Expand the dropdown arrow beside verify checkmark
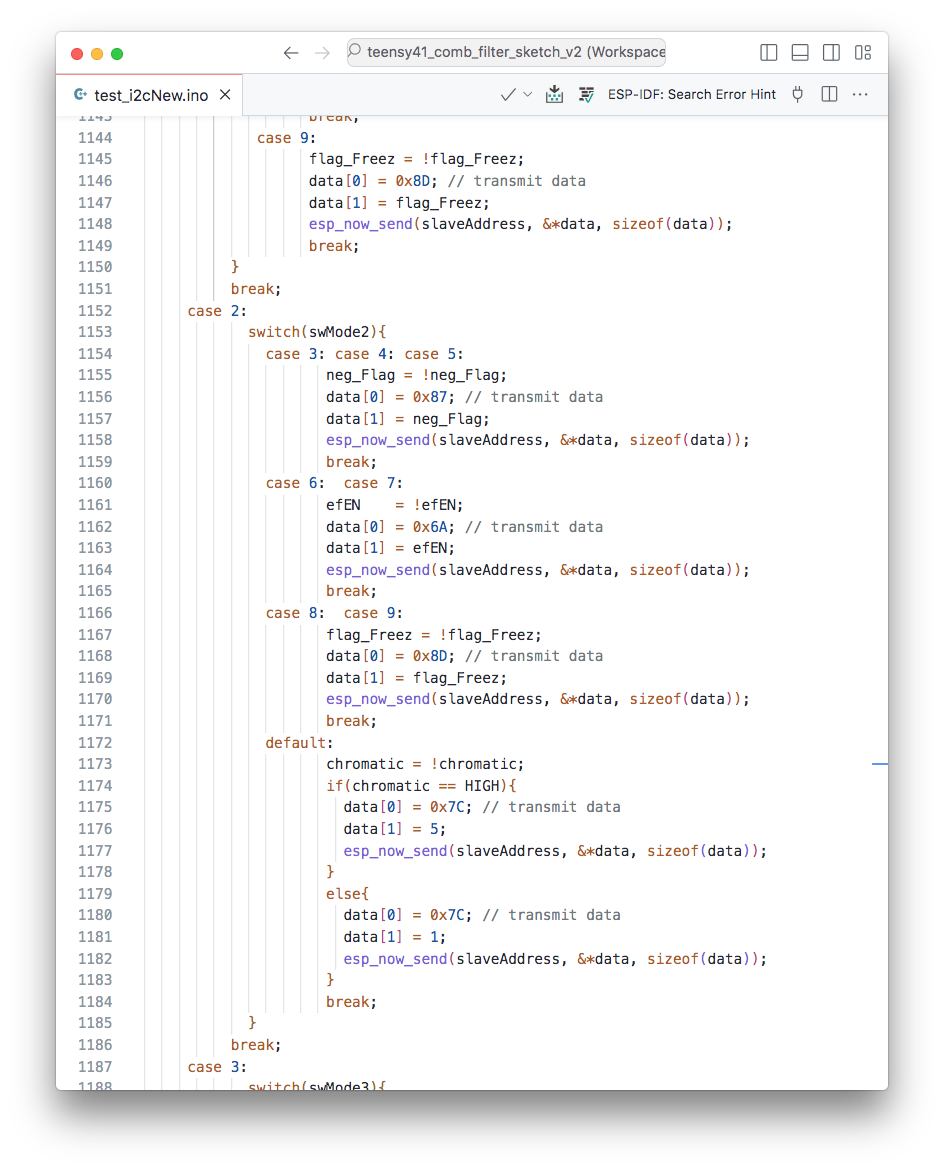The height and width of the screenshot is (1170, 944). coord(528,94)
